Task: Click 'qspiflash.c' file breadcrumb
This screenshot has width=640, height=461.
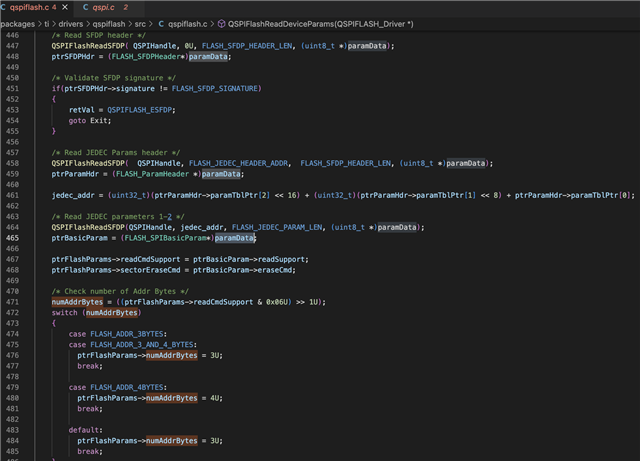Action: tap(188, 24)
